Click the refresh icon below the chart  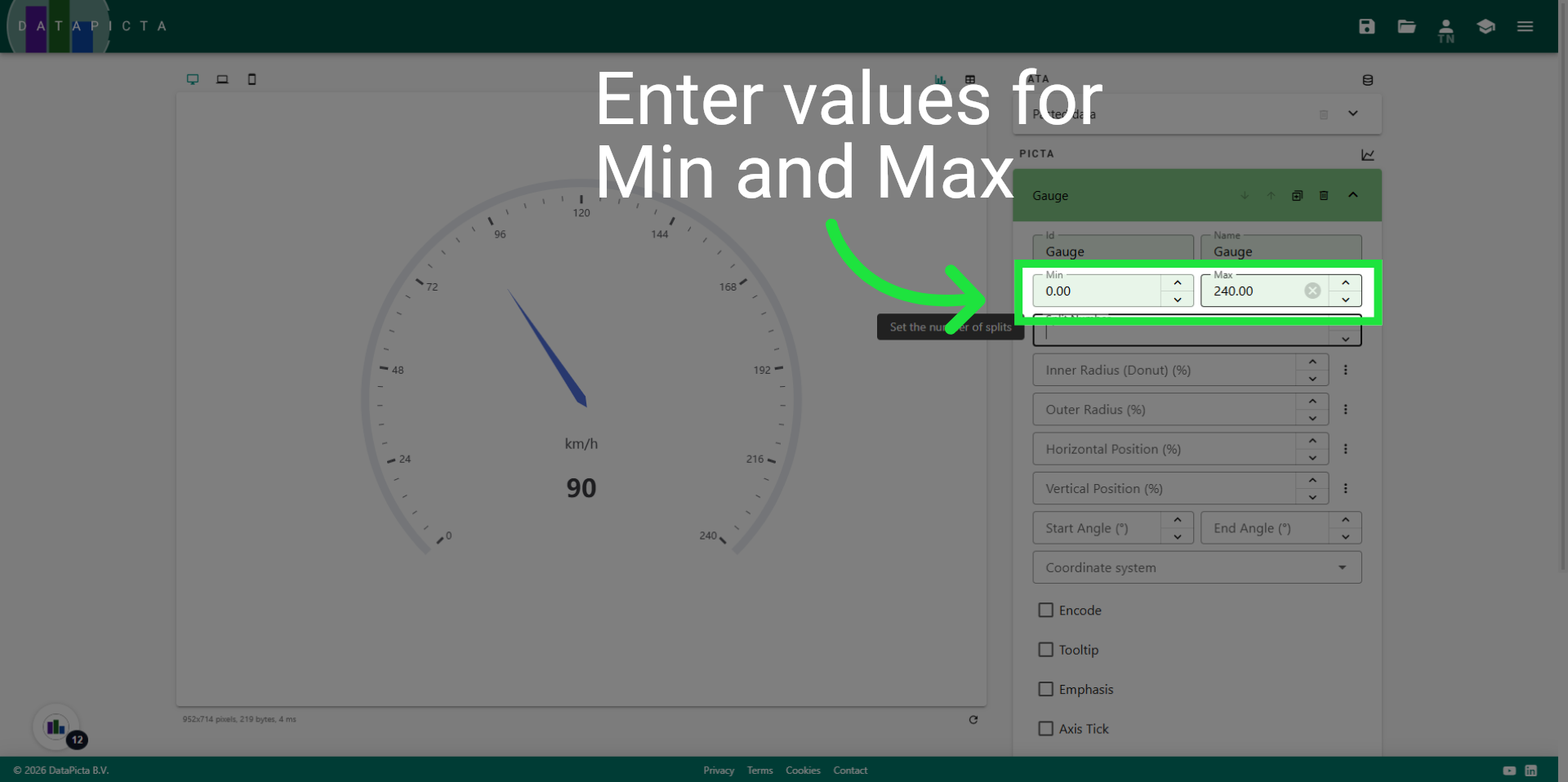(973, 719)
